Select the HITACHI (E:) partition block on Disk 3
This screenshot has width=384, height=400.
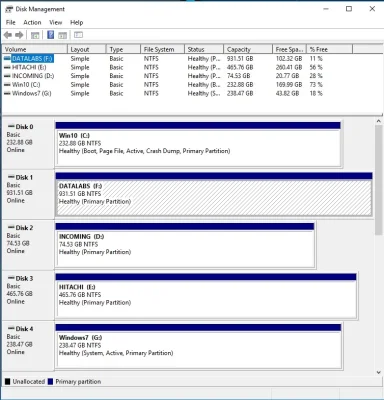click(206, 296)
